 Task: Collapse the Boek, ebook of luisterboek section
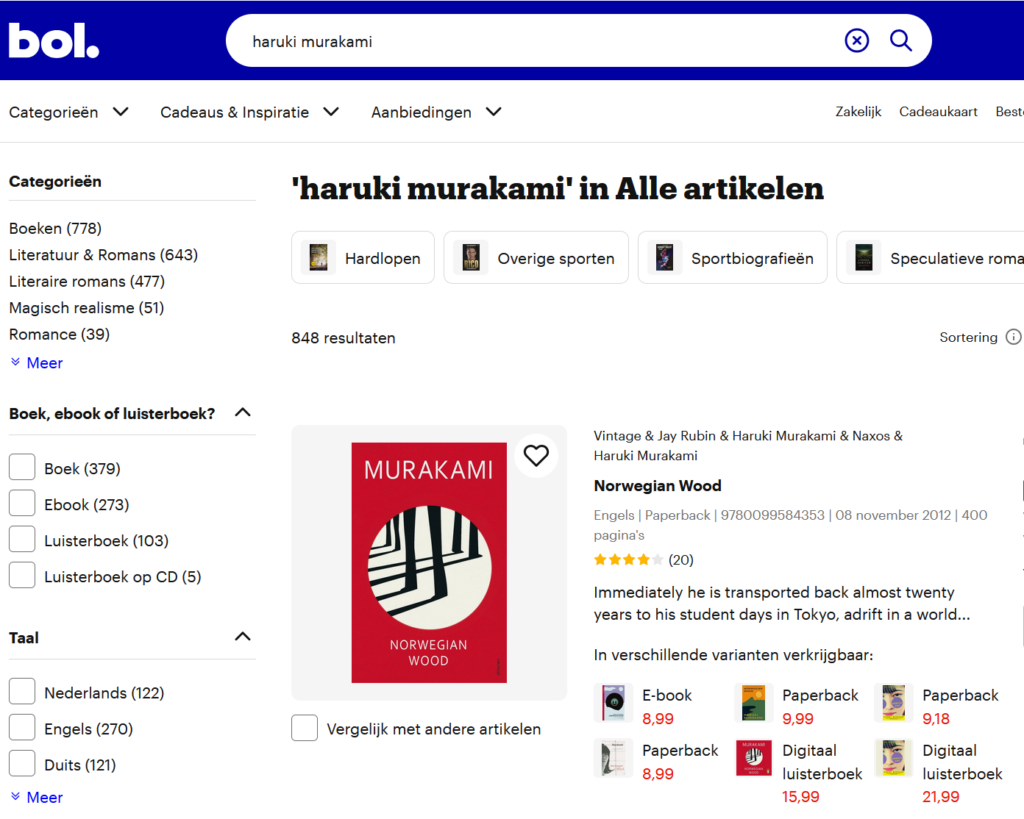tap(242, 413)
